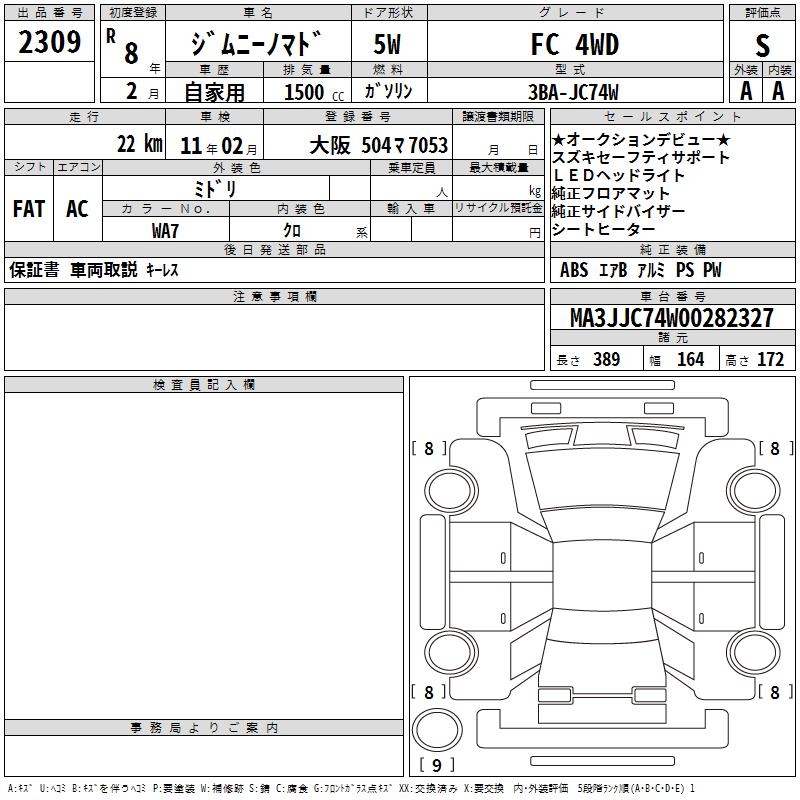Viewport: 800px width, 800px height.
Task: Select the overall evaluation score S
Action: pyautogui.click(x=762, y=46)
